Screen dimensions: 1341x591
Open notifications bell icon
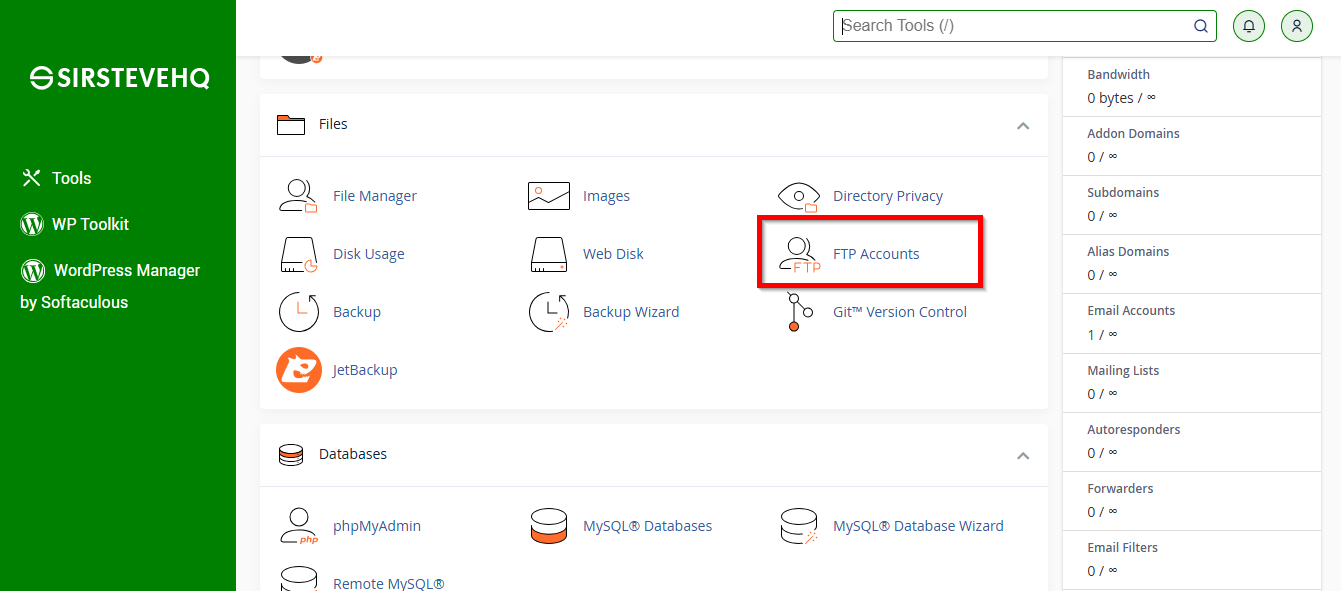(1249, 26)
